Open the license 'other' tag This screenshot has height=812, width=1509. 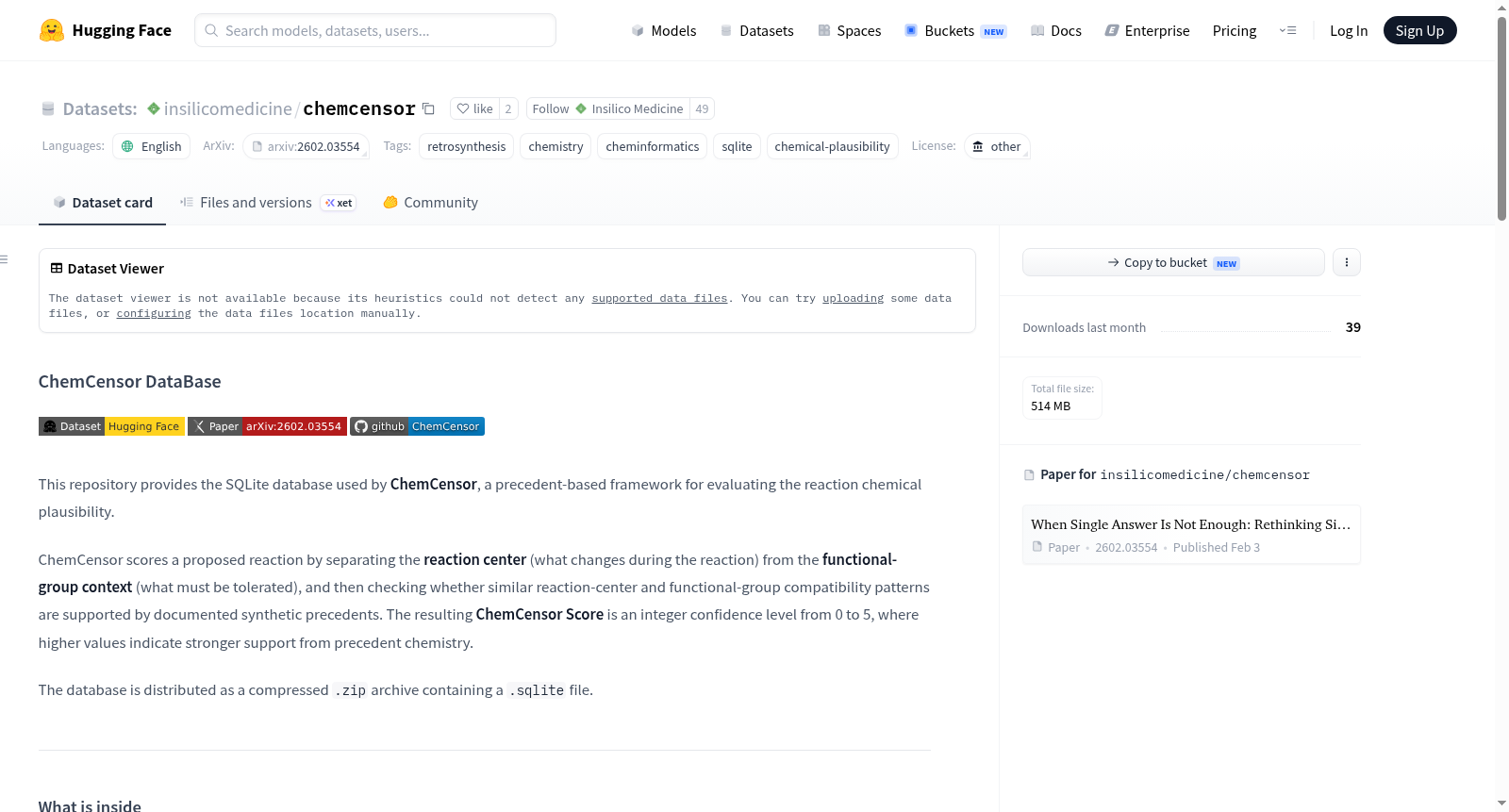click(x=997, y=146)
